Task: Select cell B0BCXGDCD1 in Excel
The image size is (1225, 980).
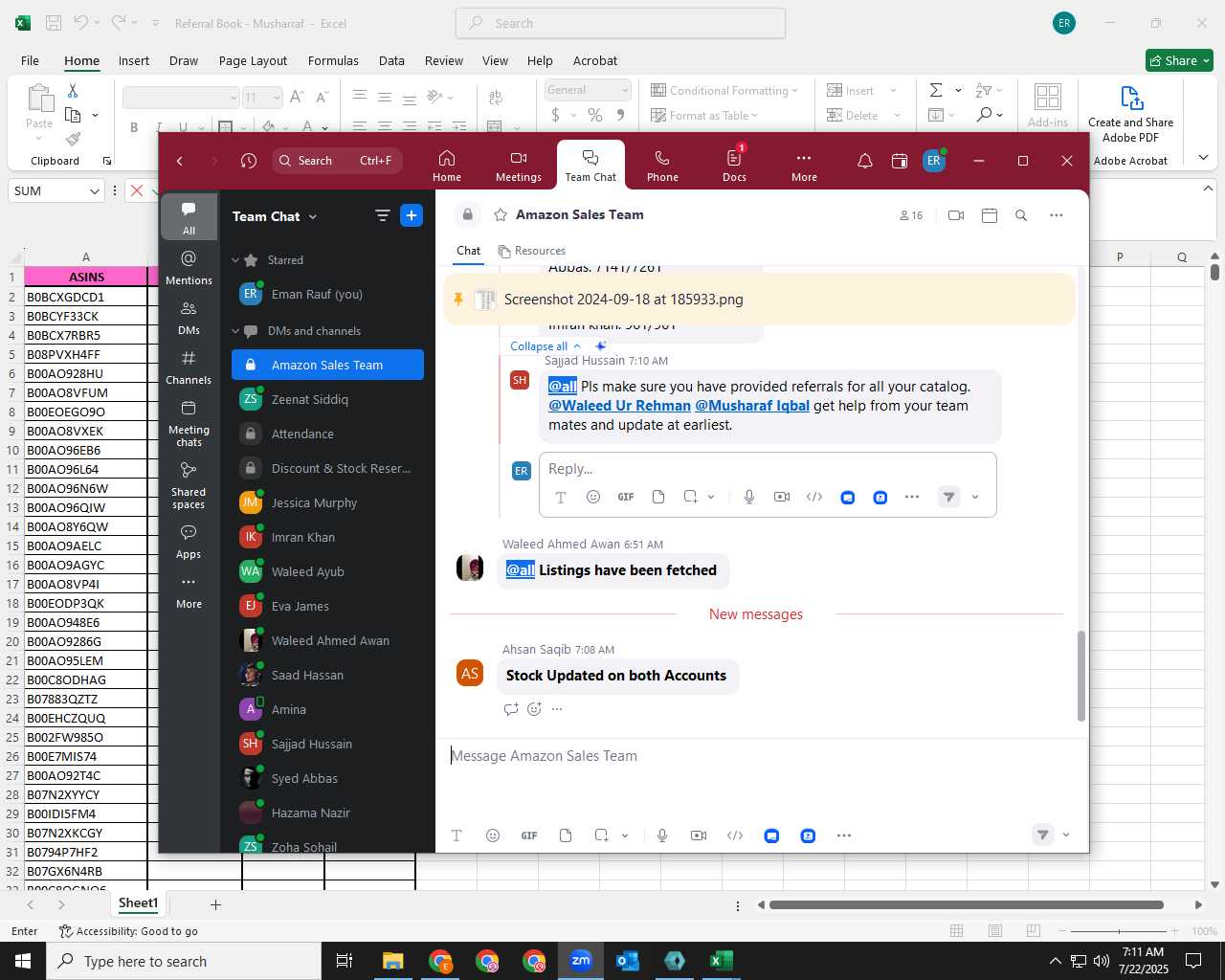Action: (86, 297)
